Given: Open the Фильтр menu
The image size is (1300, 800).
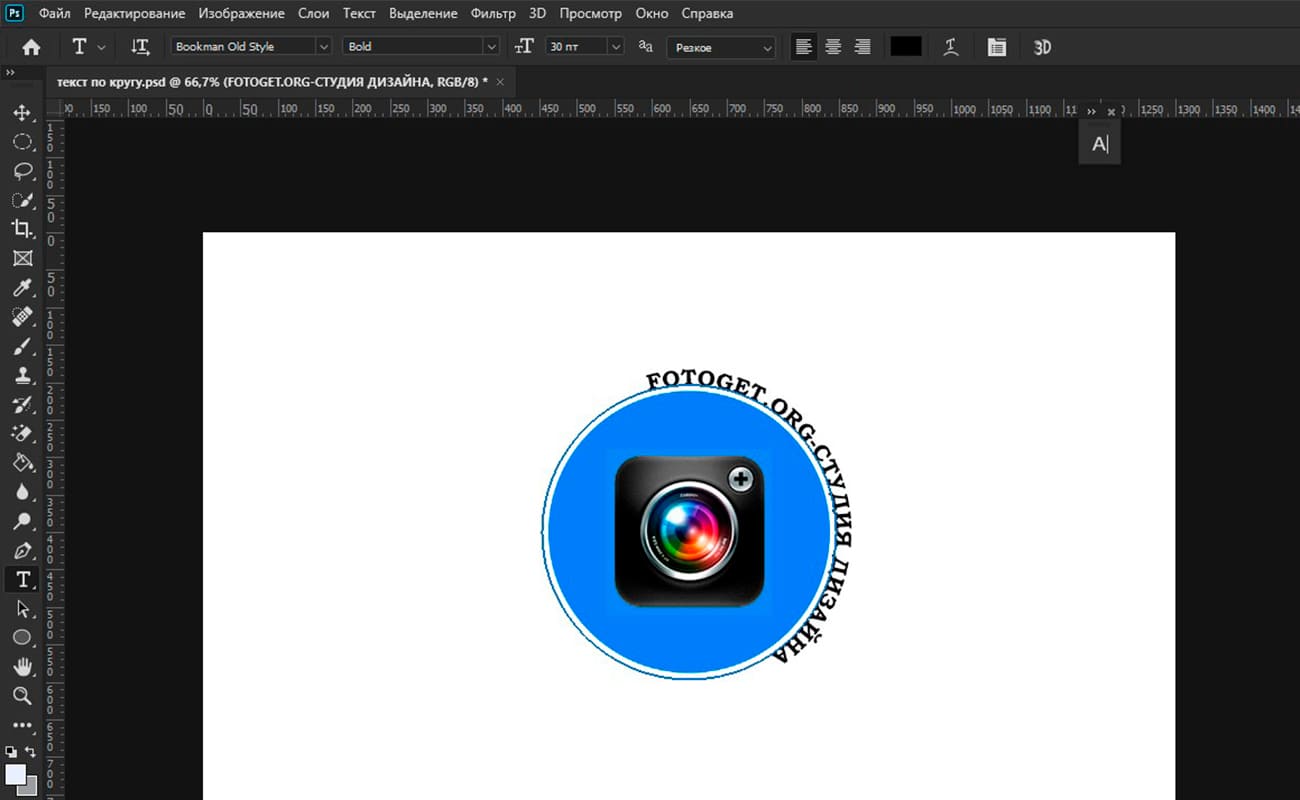Looking at the screenshot, I should point(493,14).
